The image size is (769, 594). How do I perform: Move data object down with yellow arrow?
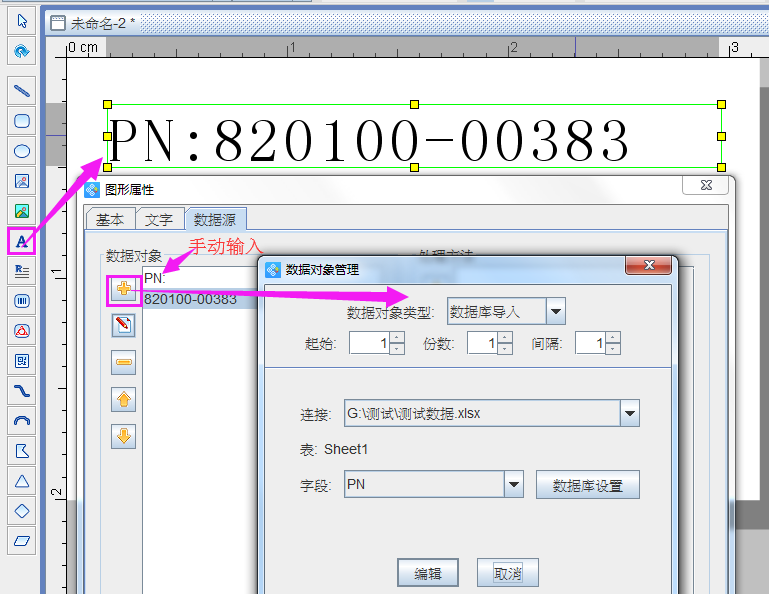[124, 436]
